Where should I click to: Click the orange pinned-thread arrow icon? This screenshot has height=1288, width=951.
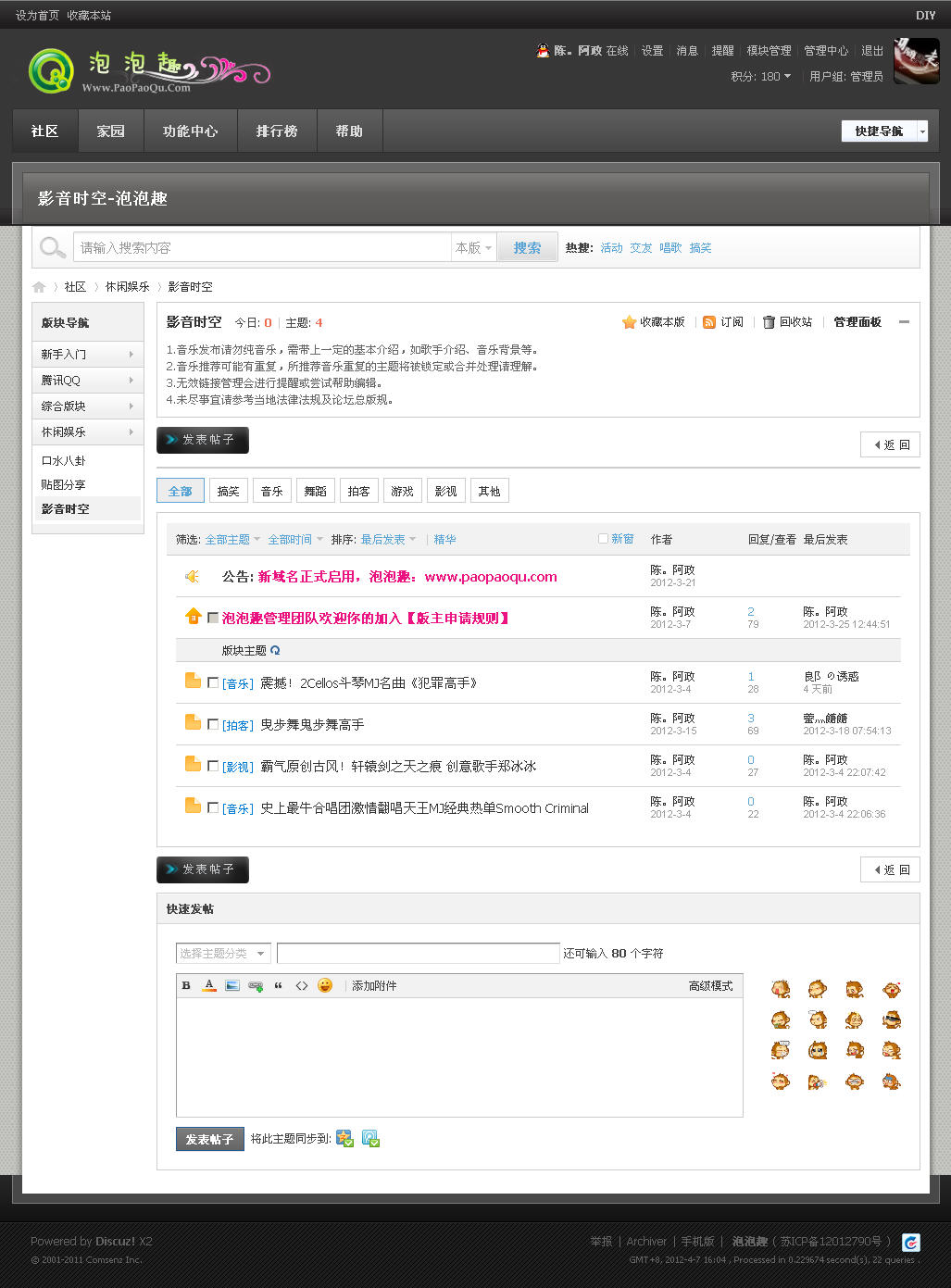pyautogui.click(x=193, y=616)
